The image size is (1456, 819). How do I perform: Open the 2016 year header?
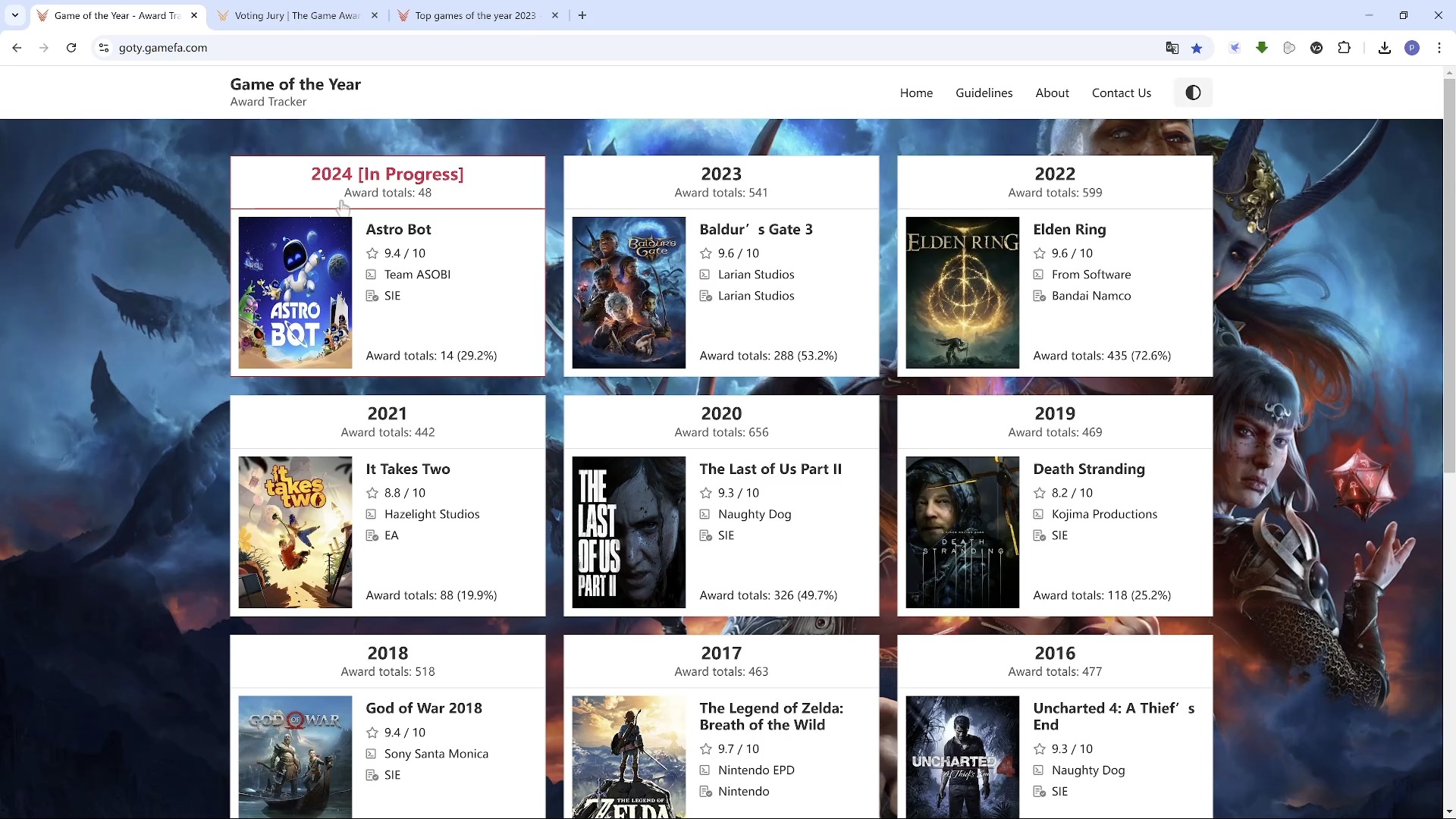point(1055,661)
